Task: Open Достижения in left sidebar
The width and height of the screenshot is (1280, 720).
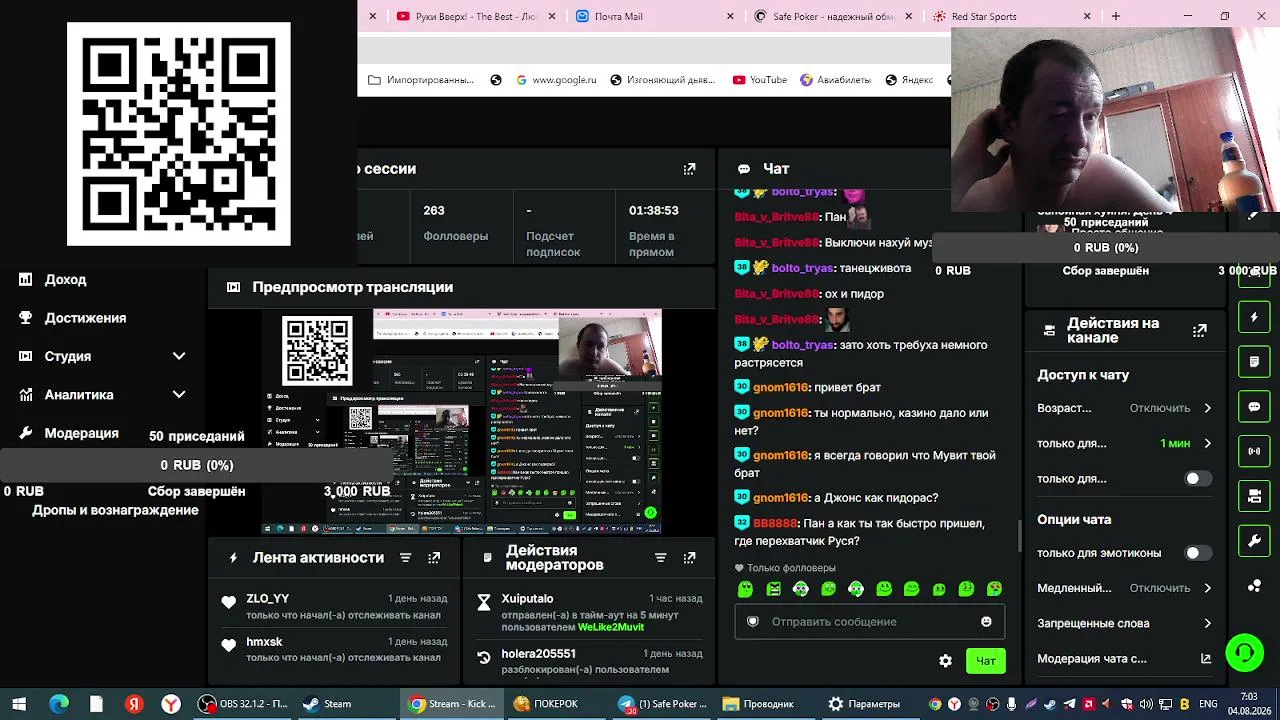Action: pyautogui.click(x=85, y=318)
